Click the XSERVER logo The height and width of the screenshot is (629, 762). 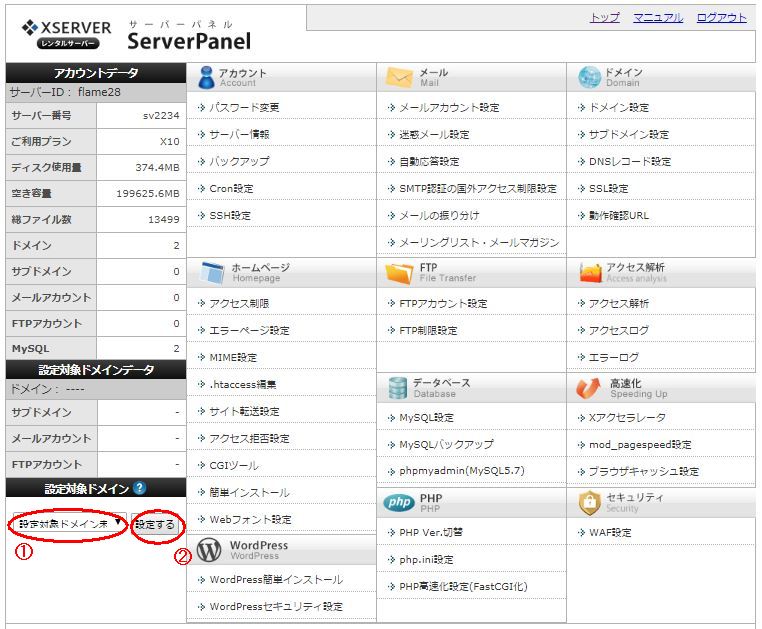point(67,34)
